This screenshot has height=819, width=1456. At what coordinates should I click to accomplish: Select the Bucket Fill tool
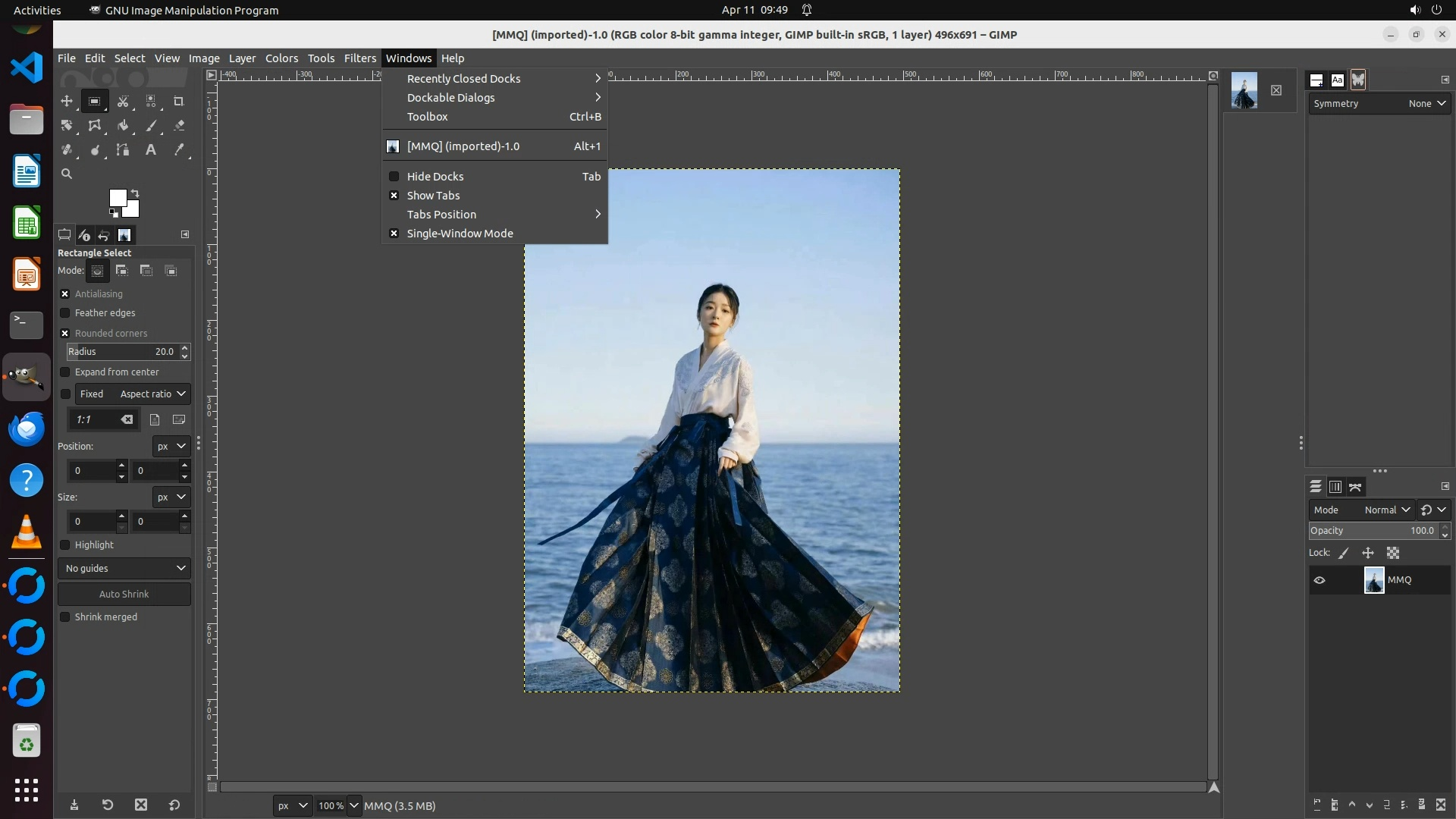[123, 126]
